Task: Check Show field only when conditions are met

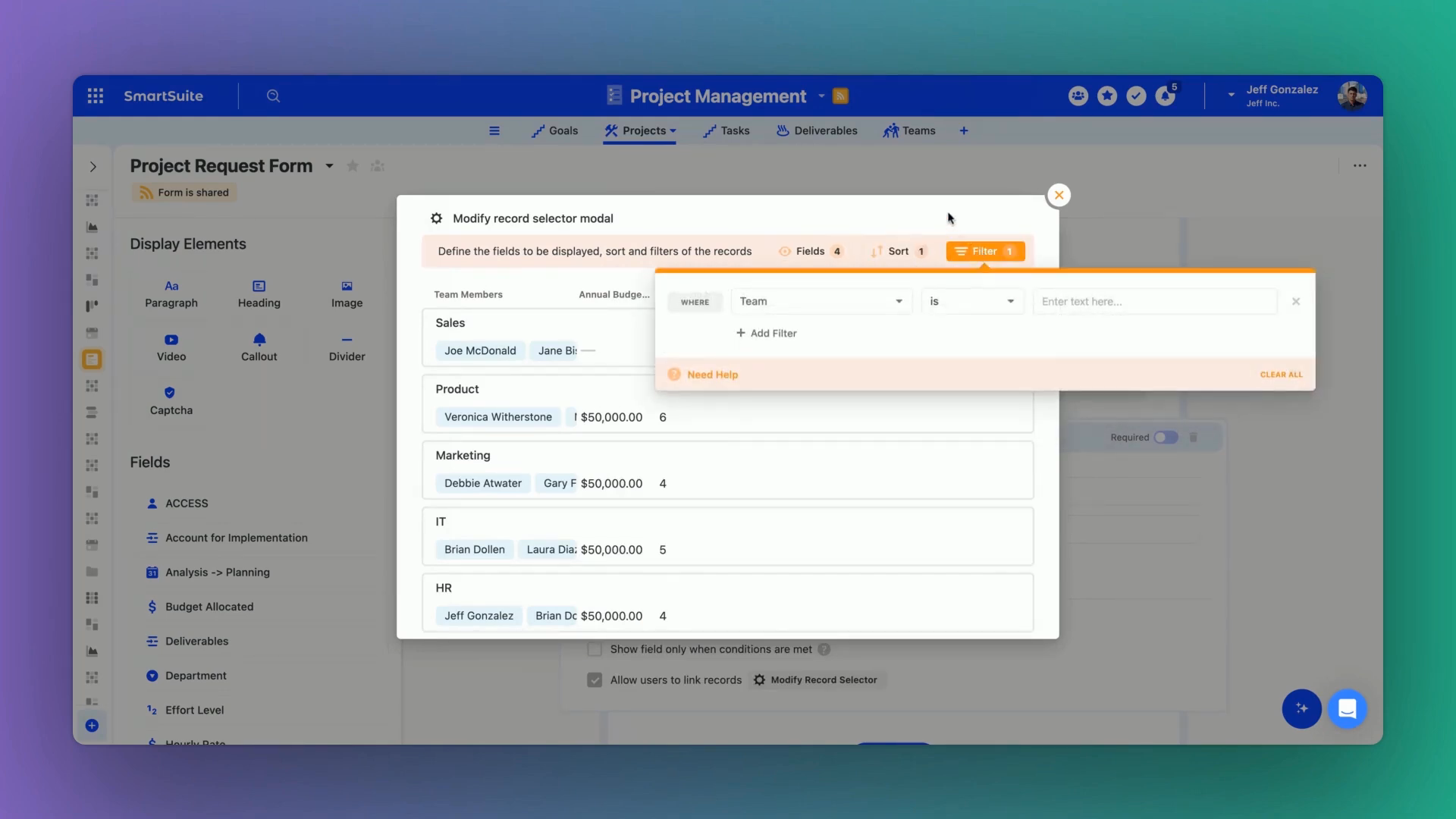Action: 595,650
